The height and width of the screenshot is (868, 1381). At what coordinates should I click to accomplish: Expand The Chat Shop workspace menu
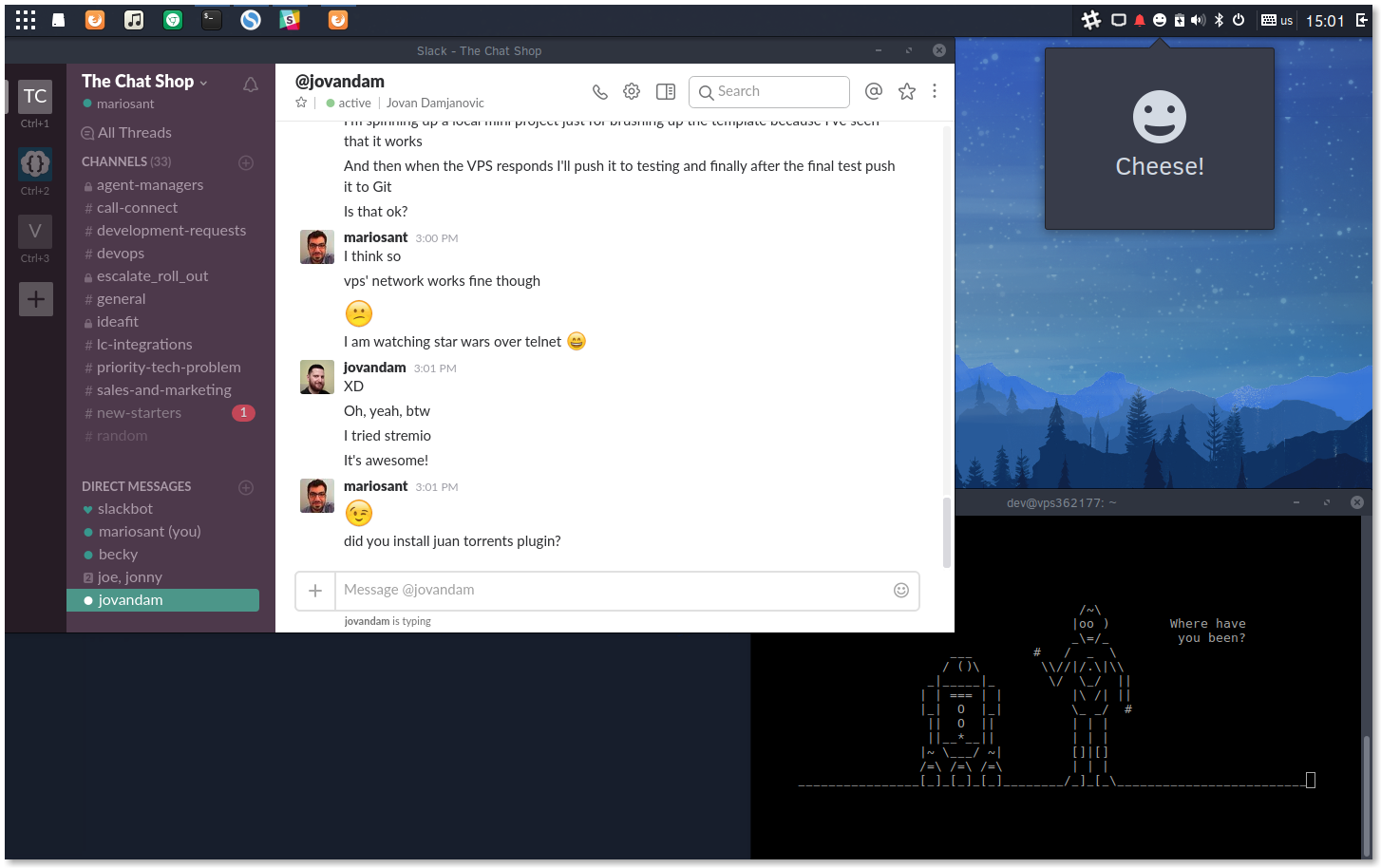[144, 82]
